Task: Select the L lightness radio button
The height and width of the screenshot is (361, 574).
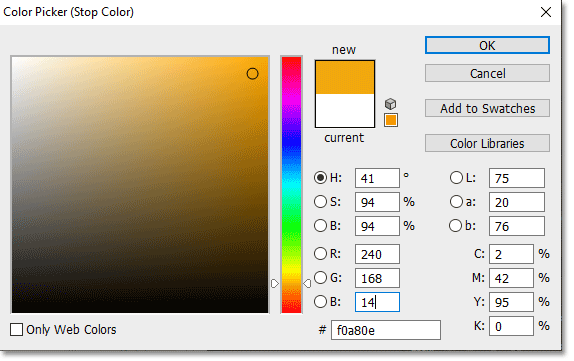Action: pyautogui.click(x=456, y=178)
